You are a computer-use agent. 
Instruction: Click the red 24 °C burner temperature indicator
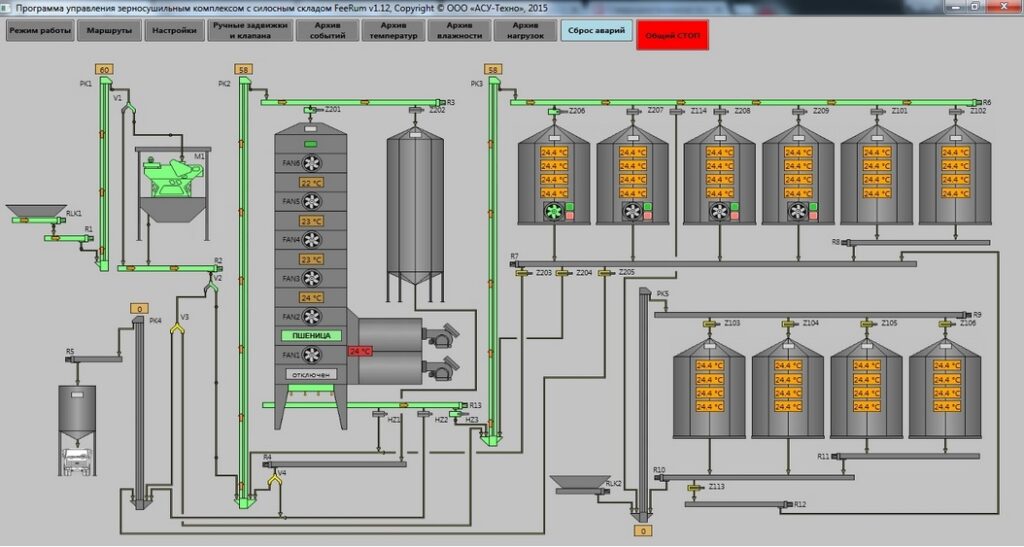[x=360, y=351]
